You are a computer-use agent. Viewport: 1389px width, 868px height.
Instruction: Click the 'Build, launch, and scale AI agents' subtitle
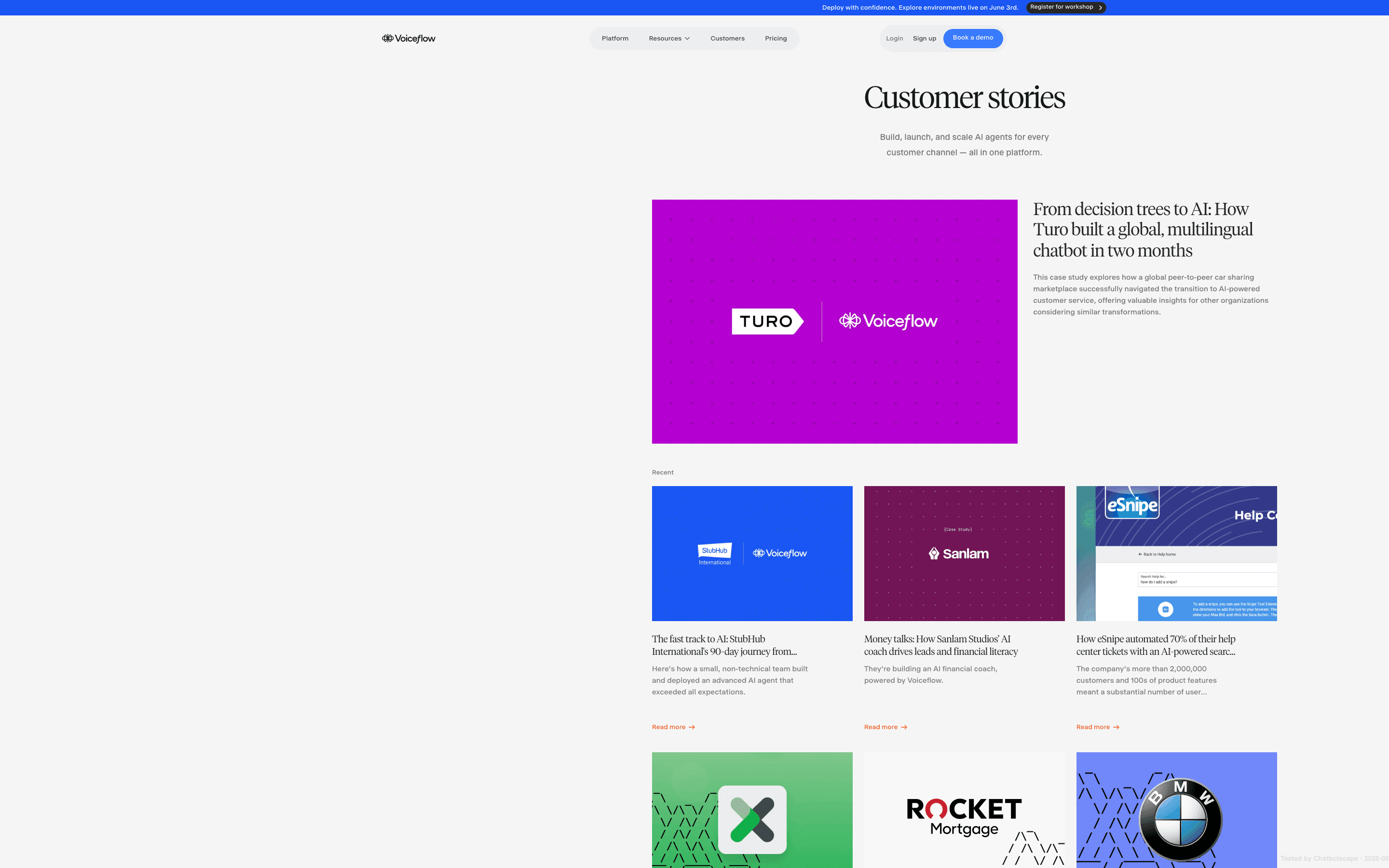964,145
